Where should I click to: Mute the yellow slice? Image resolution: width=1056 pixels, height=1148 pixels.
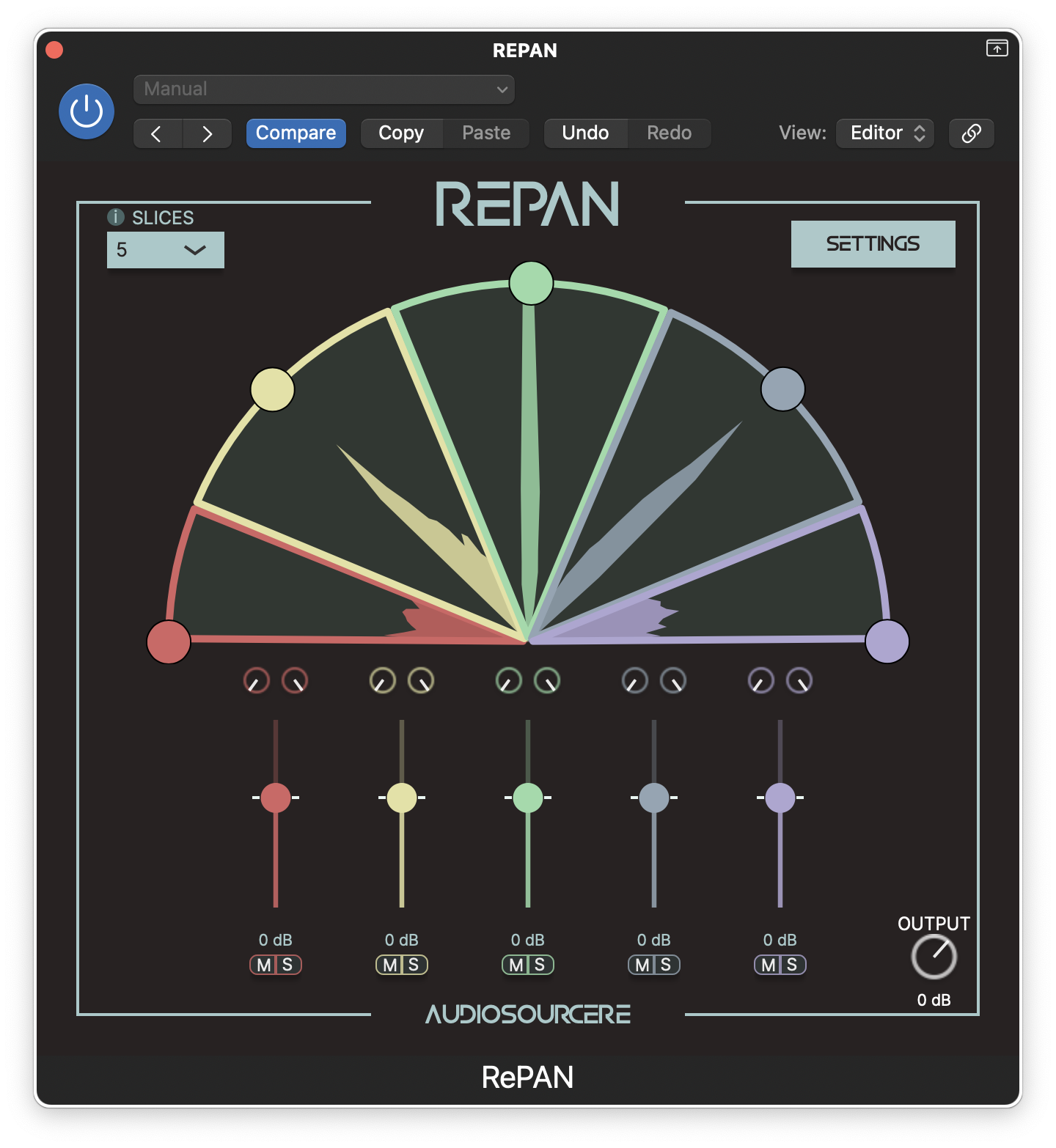point(390,965)
